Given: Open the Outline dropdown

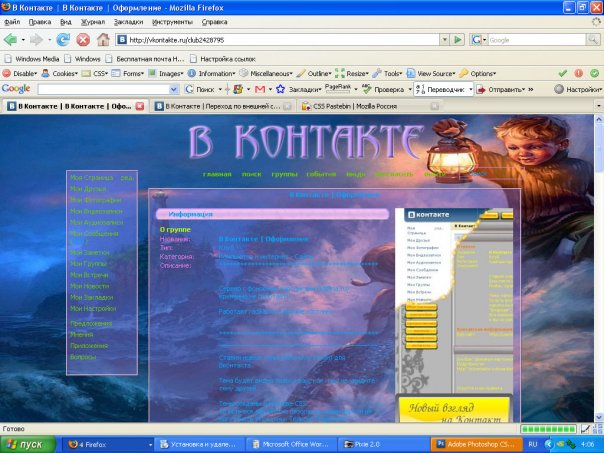Looking at the screenshot, I should [x=314, y=73].
